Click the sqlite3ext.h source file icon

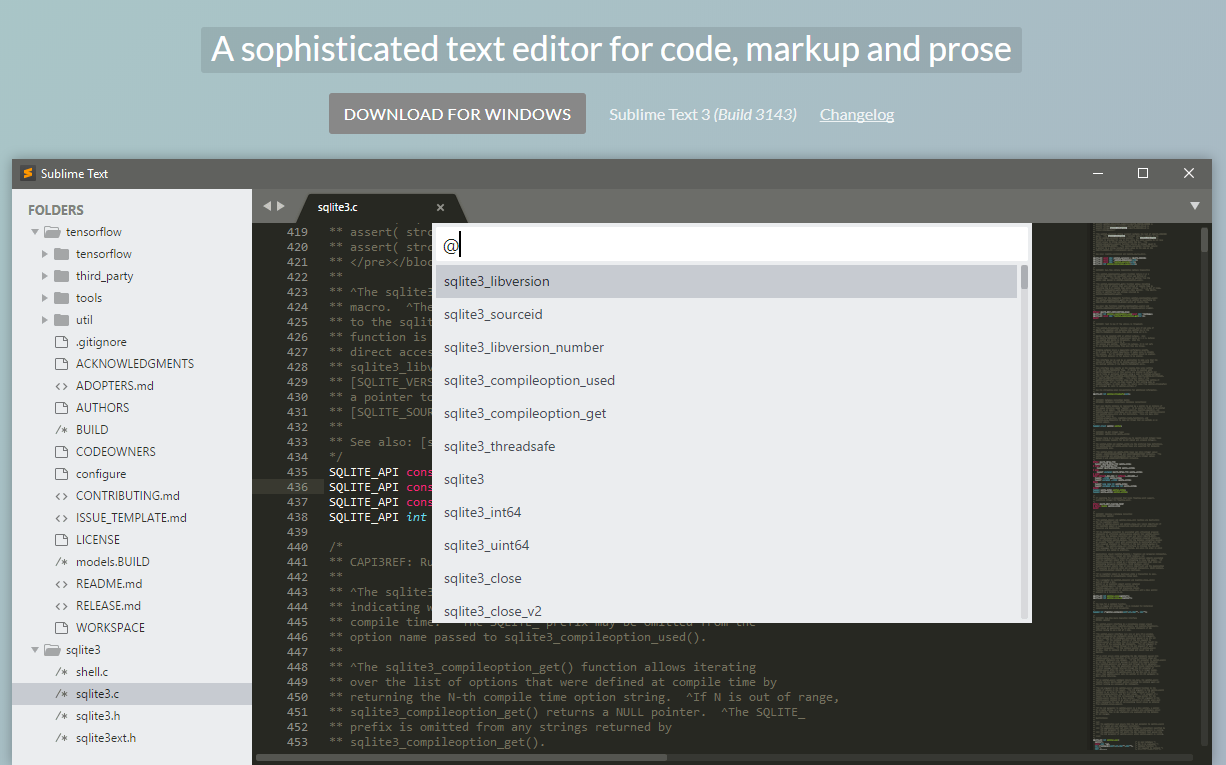[61, 738]
